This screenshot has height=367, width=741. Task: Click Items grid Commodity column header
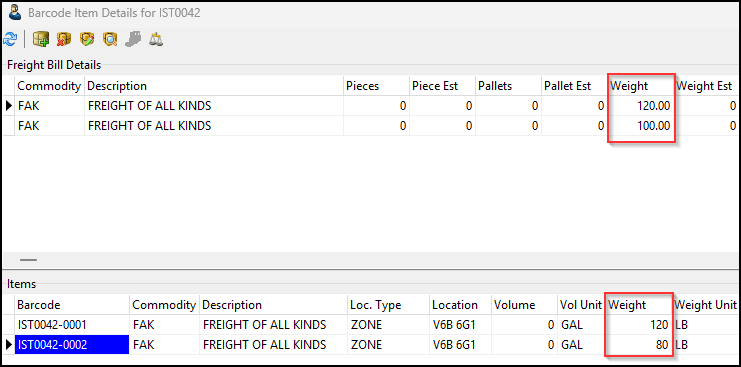coord(164,305)
